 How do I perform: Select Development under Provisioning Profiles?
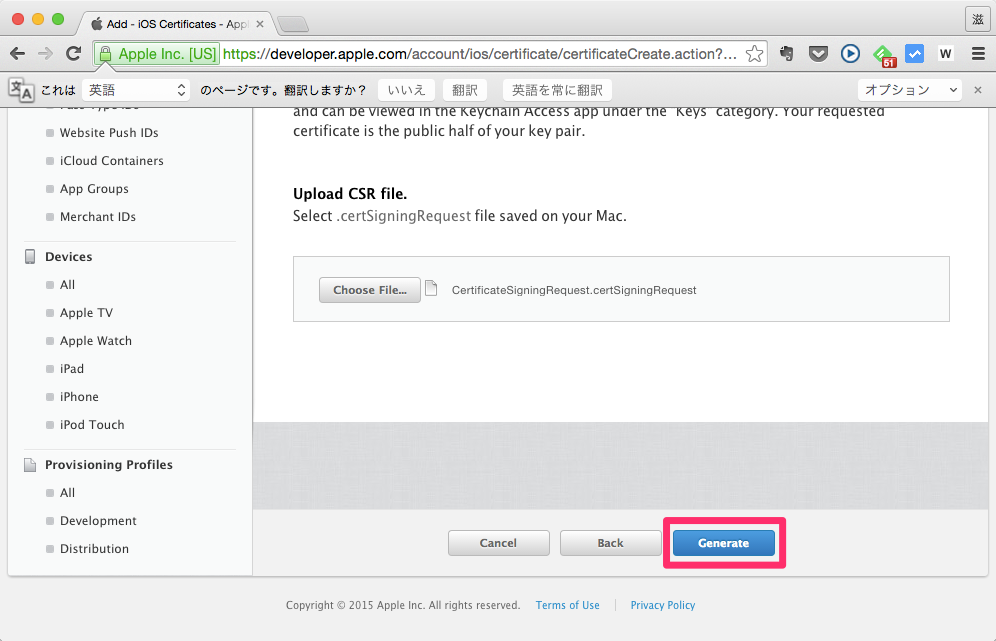point(98,521)
